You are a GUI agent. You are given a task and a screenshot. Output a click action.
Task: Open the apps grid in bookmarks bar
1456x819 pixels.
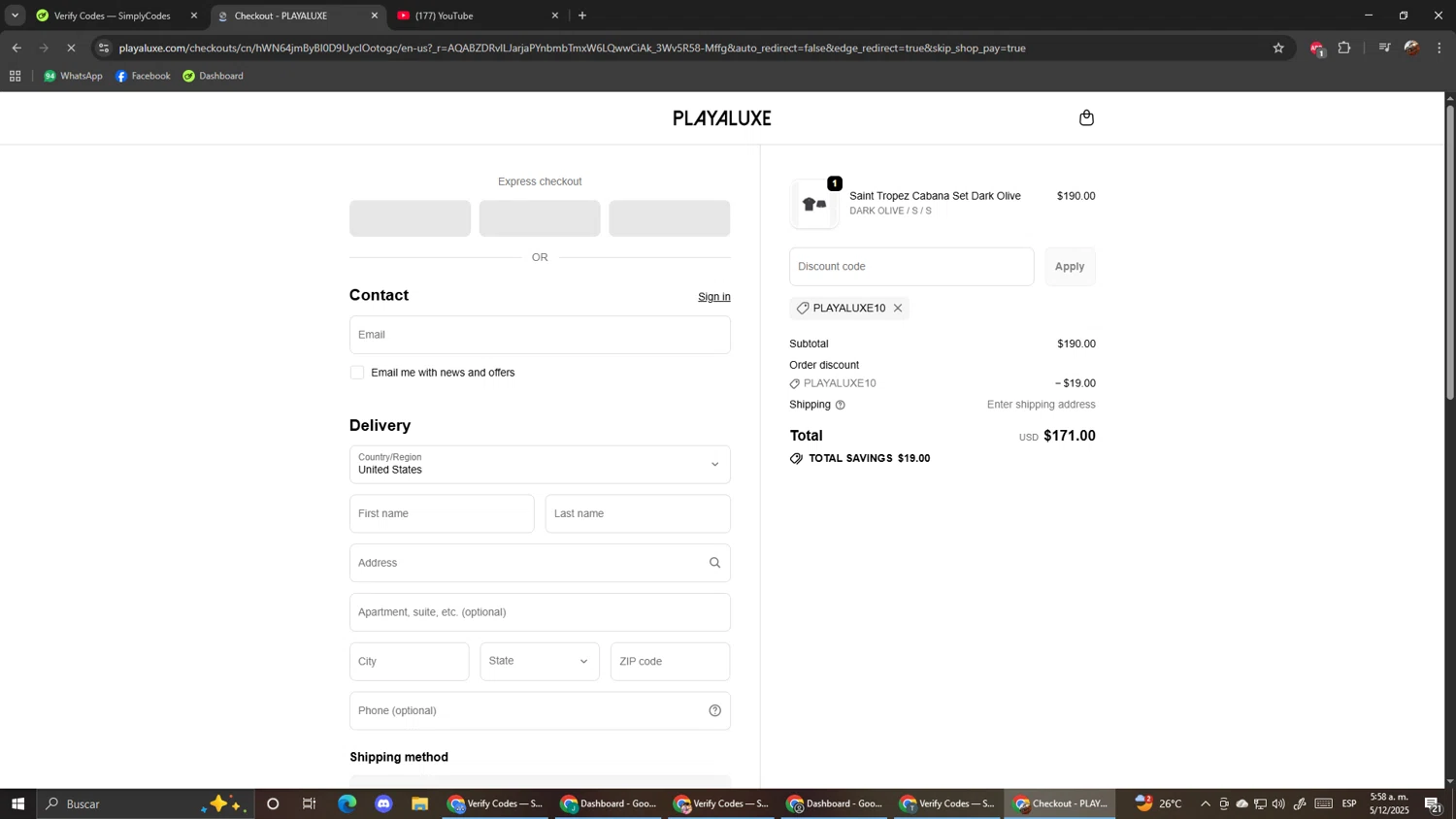16,76
